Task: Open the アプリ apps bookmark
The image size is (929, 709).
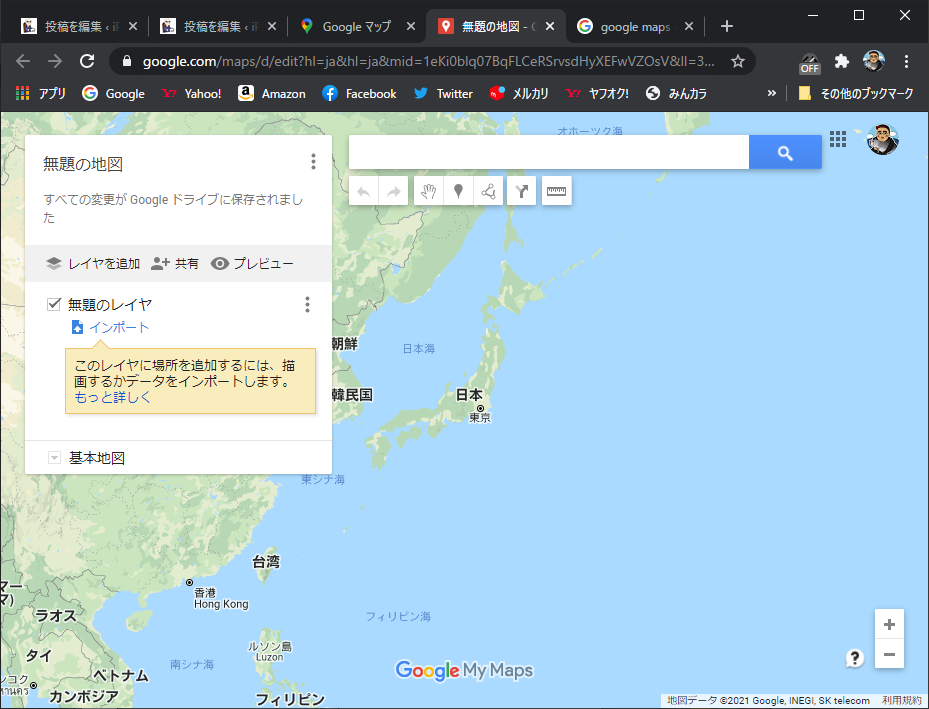Action: click(40, 93)
